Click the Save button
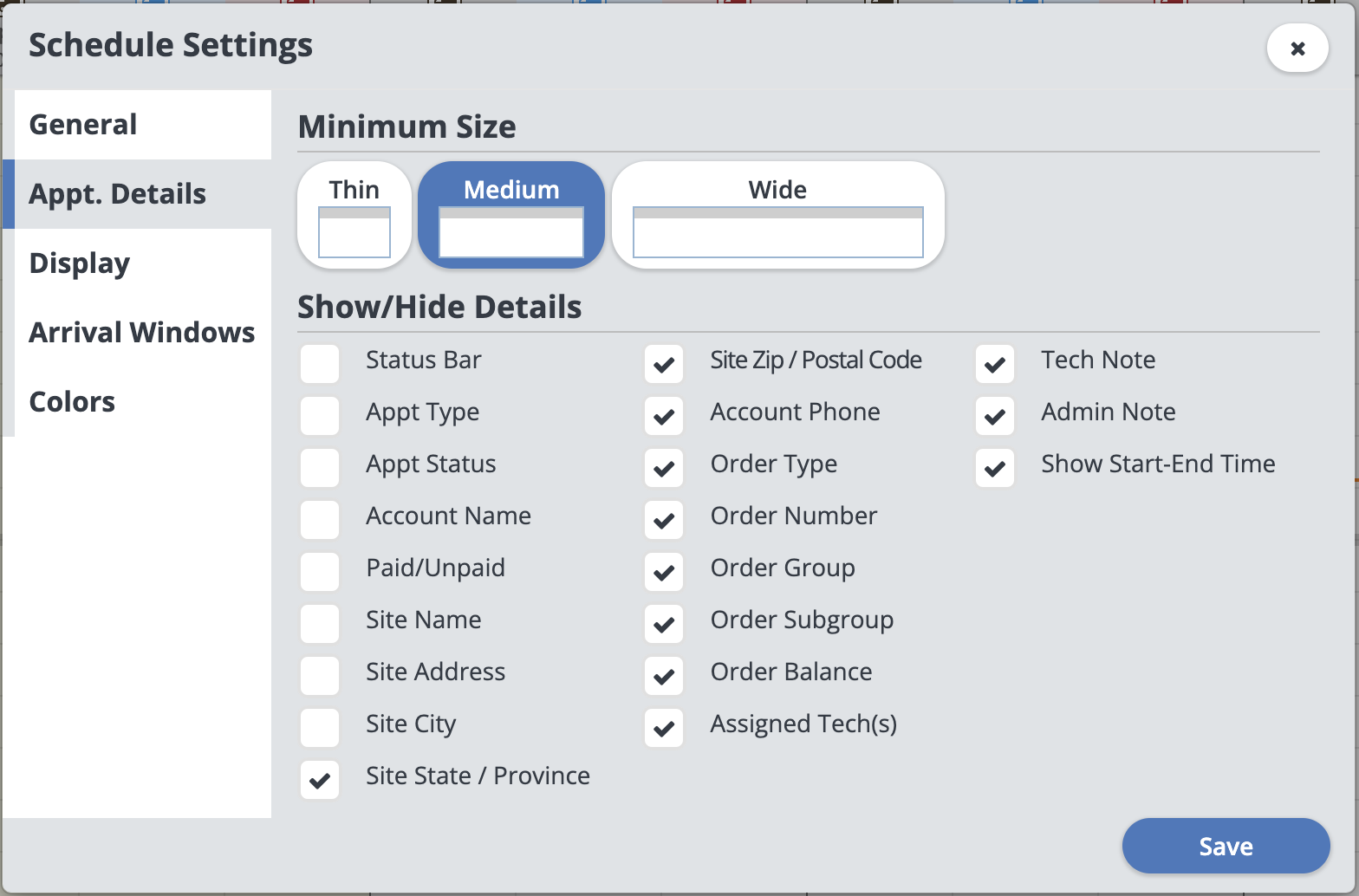The image size is (1359, 896). pos(1226,846)
